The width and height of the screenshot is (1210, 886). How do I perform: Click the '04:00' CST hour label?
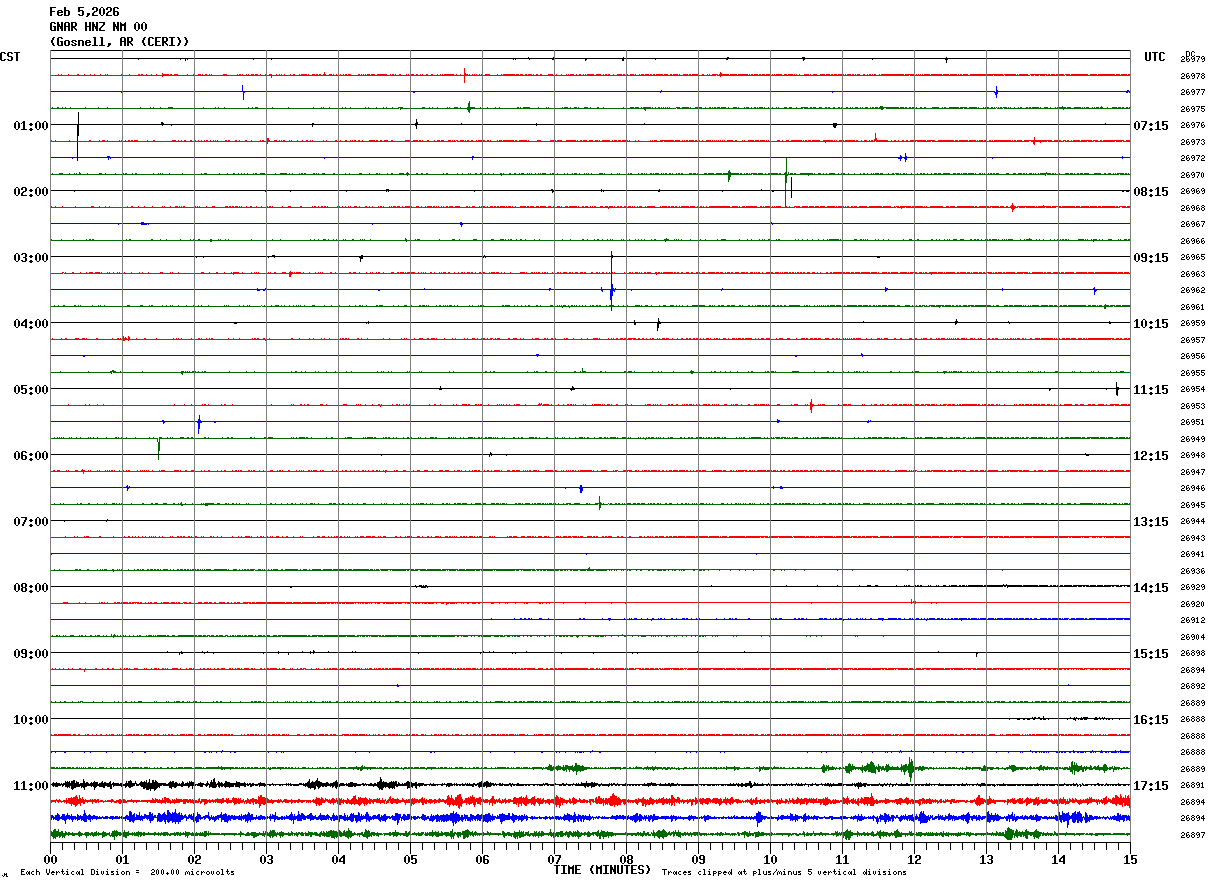(31, 324)
